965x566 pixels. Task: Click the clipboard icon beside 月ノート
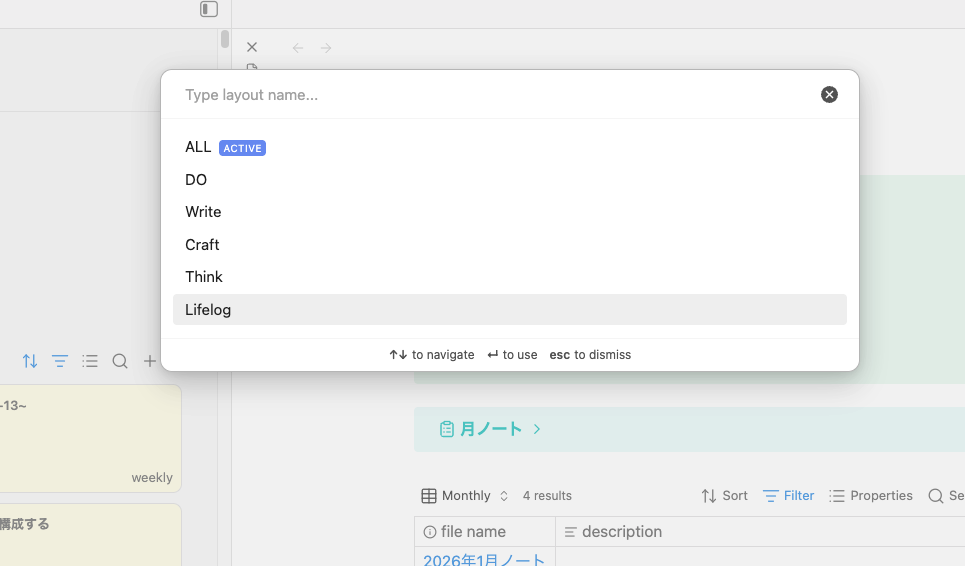coord(447,429)
